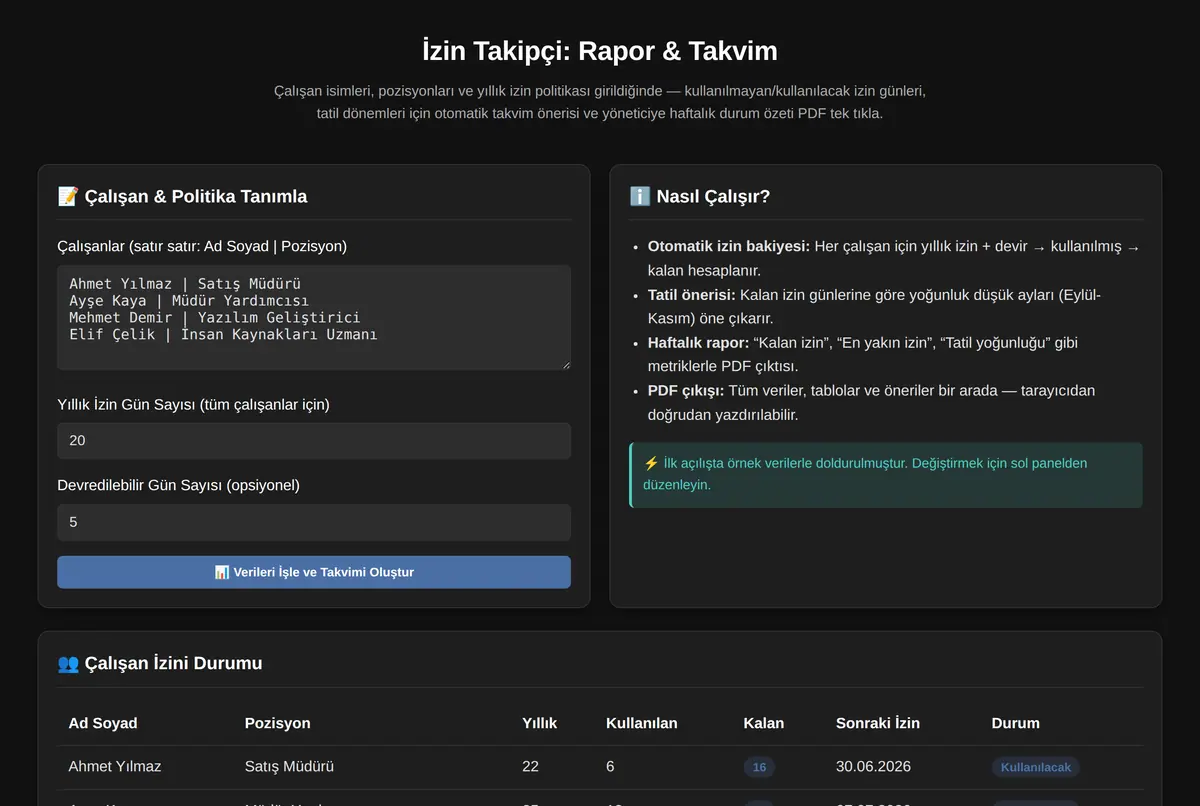Click the 'İlk açılışta örnek verilerle doldurulmuştur' notice

(x=885, y=474)
